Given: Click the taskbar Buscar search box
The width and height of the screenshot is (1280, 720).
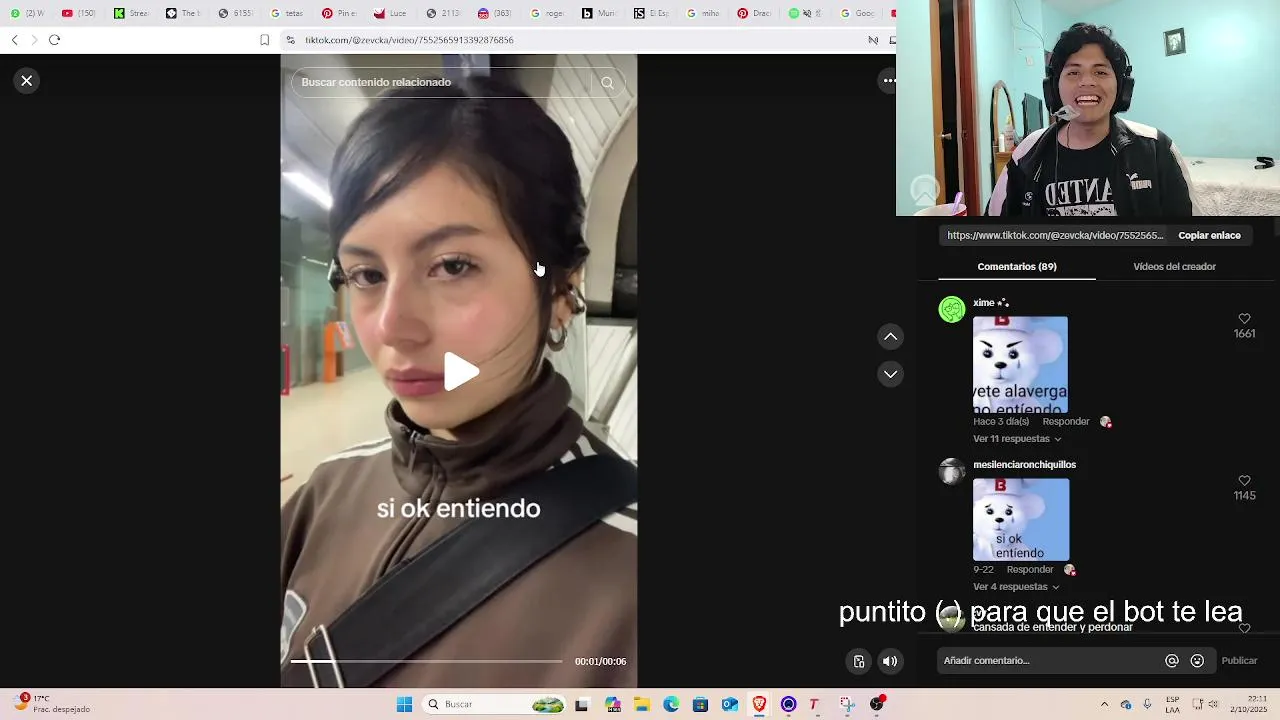Looking at the screenshot, I should (495, 705).
